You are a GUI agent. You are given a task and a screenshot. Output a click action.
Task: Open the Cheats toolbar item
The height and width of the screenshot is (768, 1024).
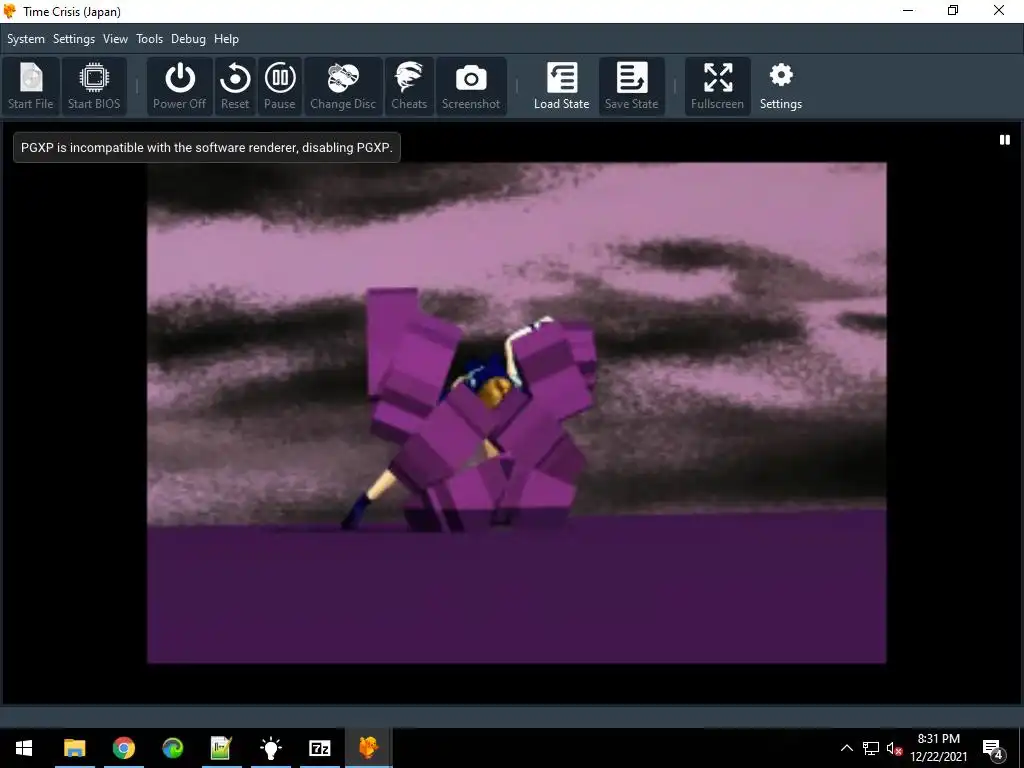coord(409,86)
